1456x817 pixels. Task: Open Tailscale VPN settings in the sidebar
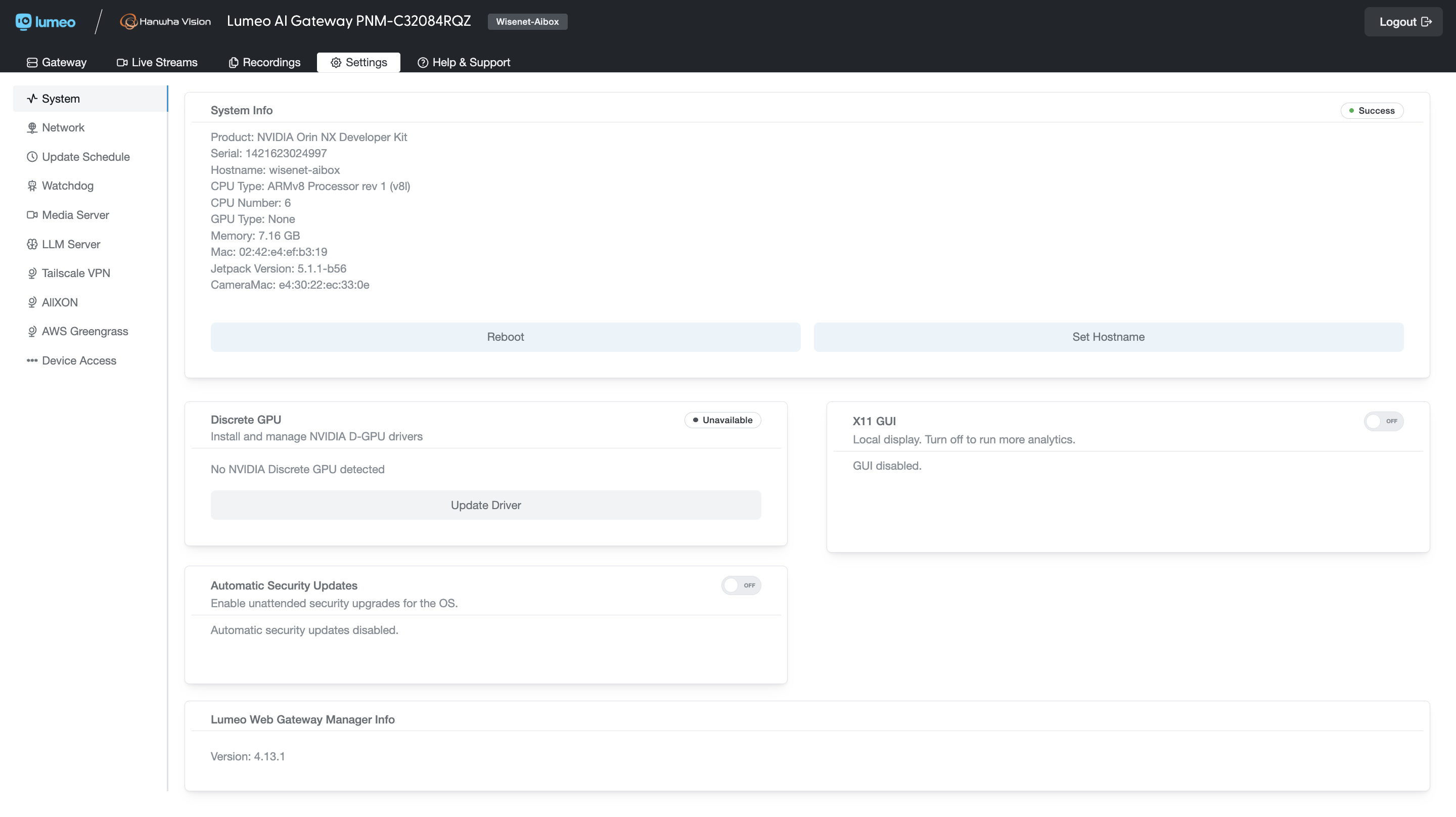[x=90, y=274]
